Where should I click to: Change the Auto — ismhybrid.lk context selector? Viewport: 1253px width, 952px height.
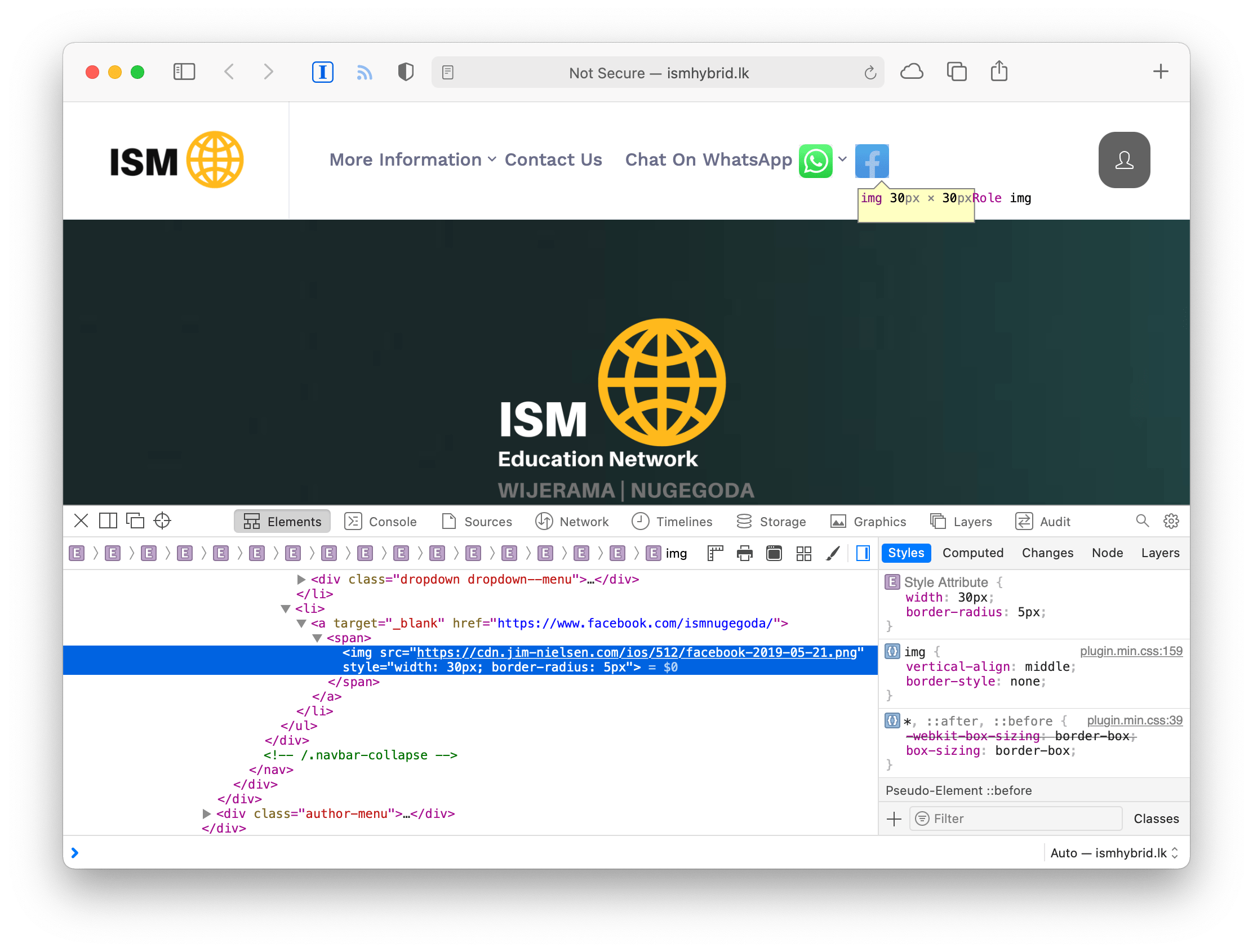[1114, 853]
